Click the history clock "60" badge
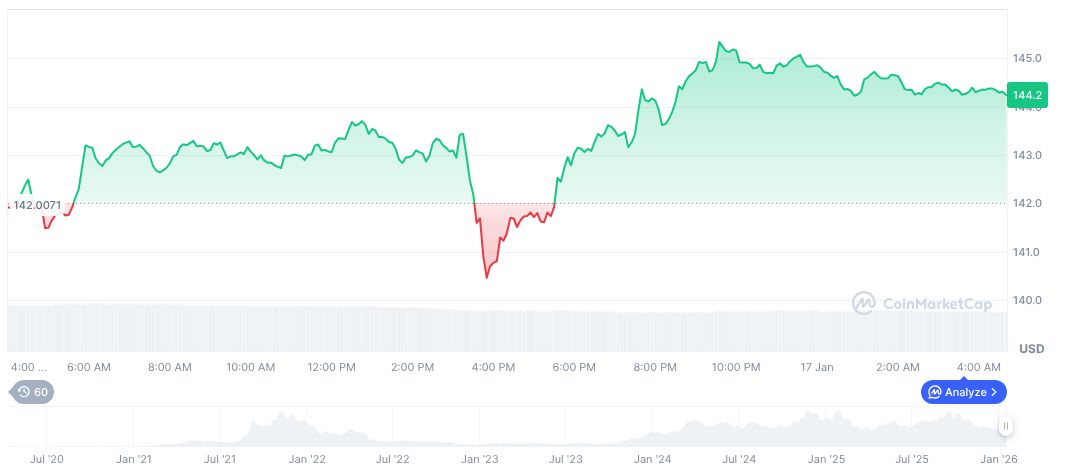 (33, 392)
